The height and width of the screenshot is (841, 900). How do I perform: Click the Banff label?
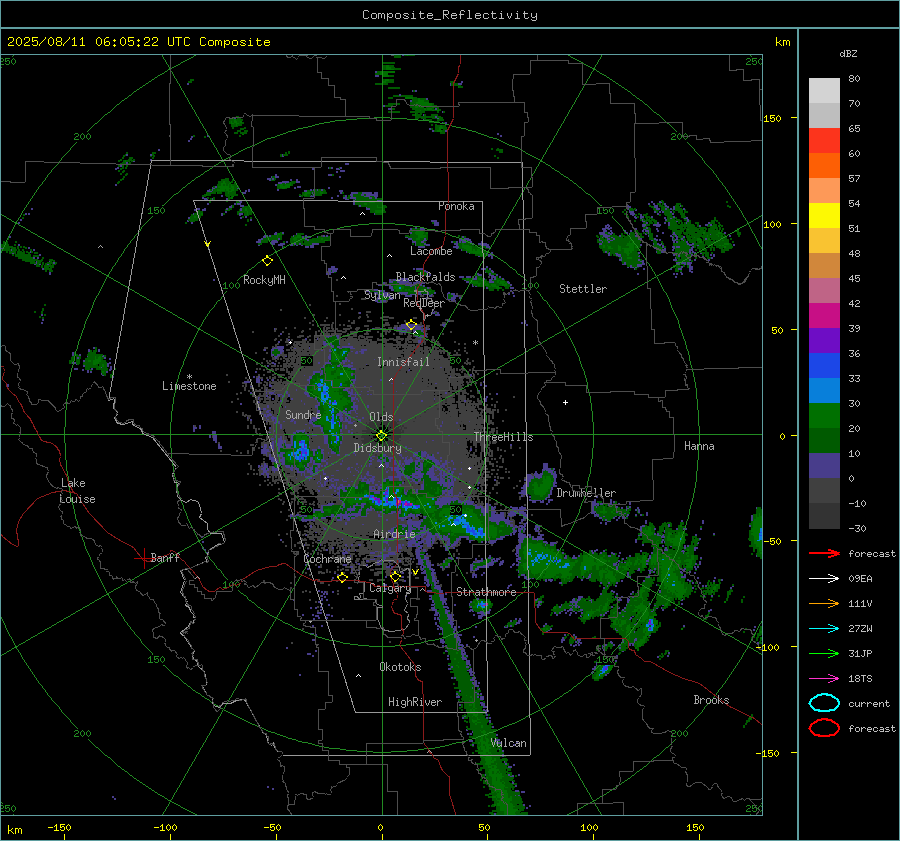(165, 558)
